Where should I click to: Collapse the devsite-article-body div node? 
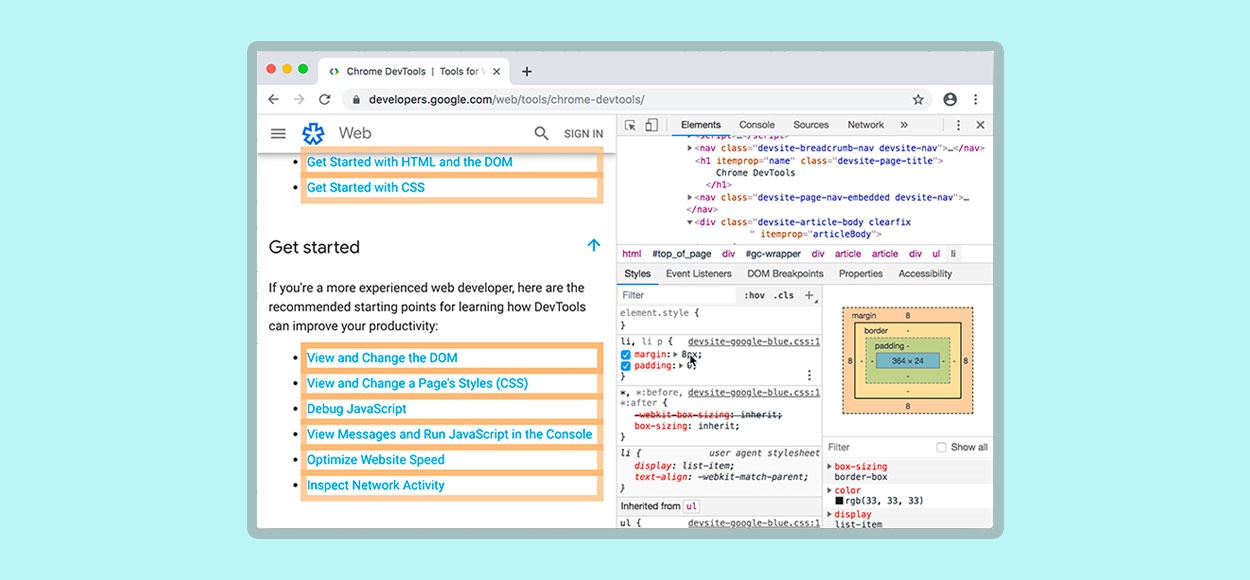coord(690,222)
